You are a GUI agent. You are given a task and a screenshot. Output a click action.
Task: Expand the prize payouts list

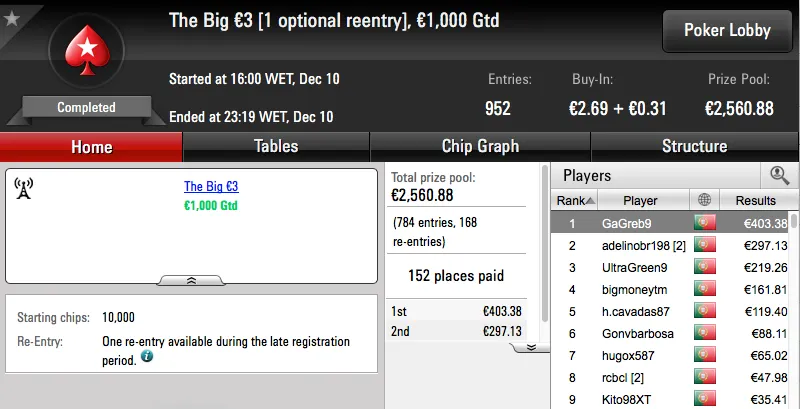(531, 347)
